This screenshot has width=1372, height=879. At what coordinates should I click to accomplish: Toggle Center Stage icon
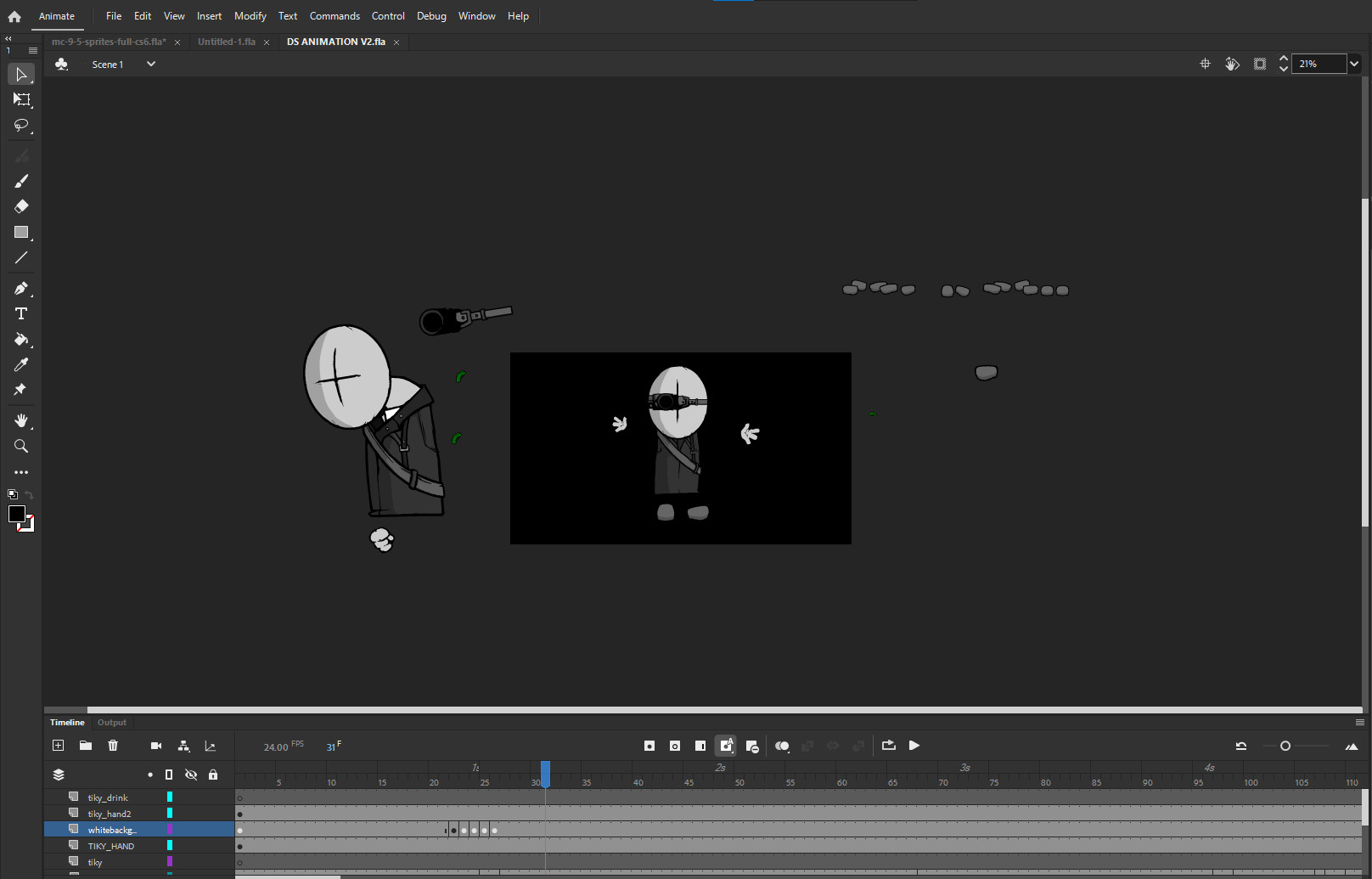(x=1205, y=64)
